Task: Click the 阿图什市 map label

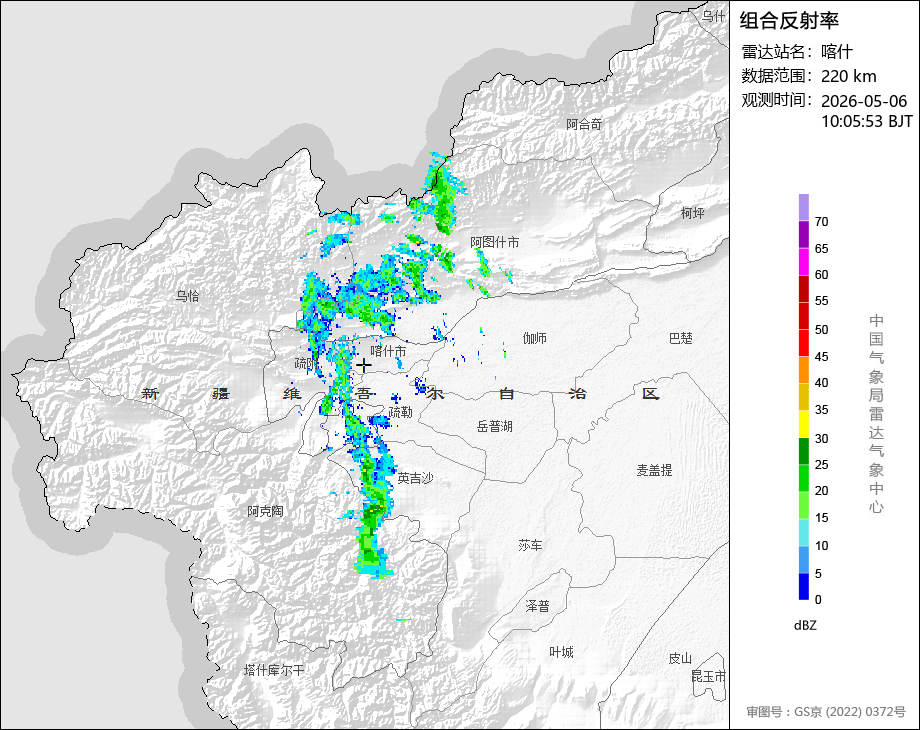Action: click(495, 242)
